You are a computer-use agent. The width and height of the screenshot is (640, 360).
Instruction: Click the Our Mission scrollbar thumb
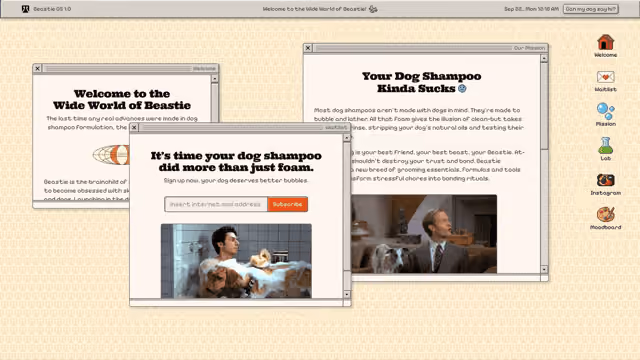click(x=544, y=106)
